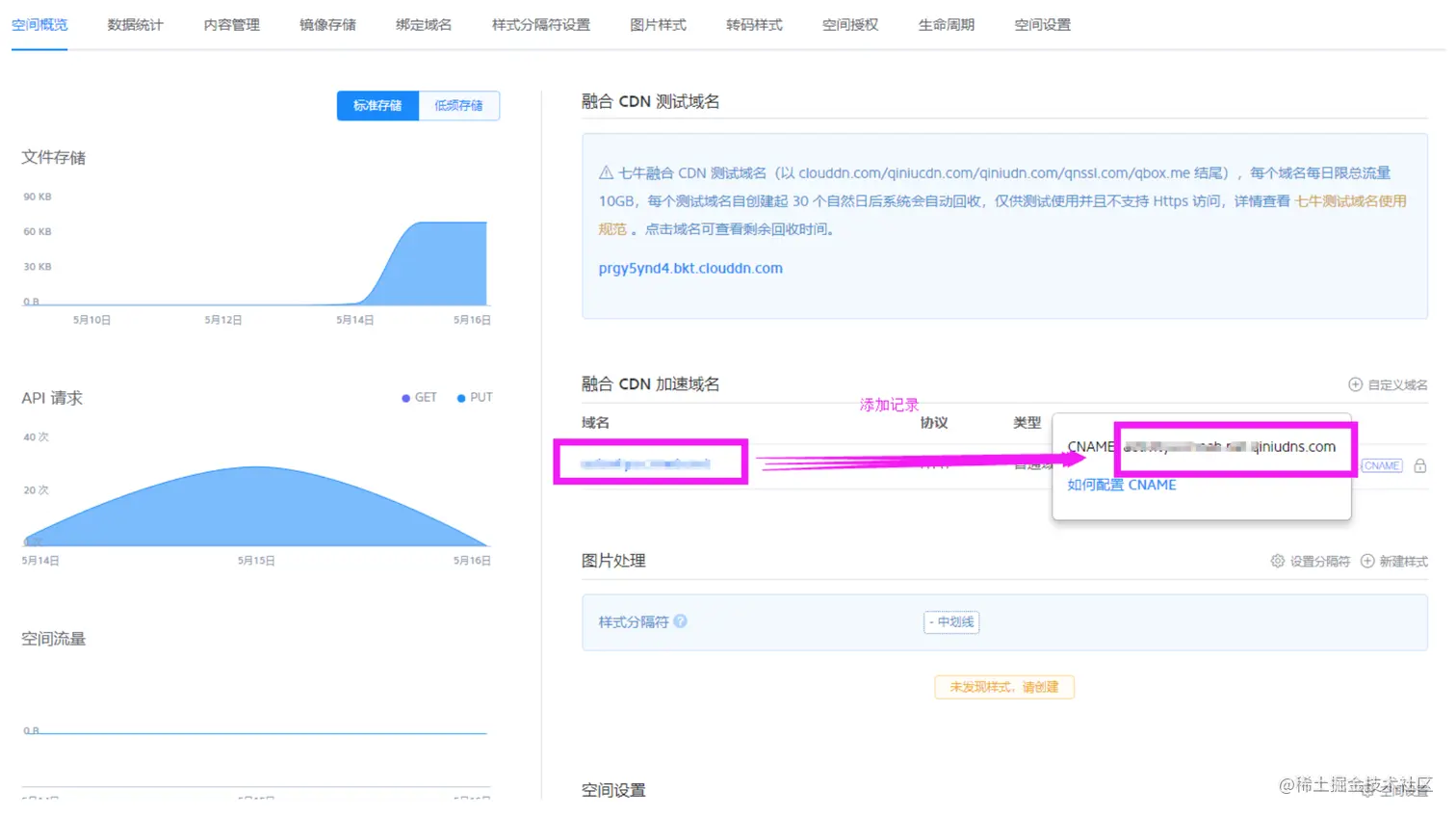Click the 类型 column header
The width and height of the screenshot is (1456, 817).
point(1027,423)
